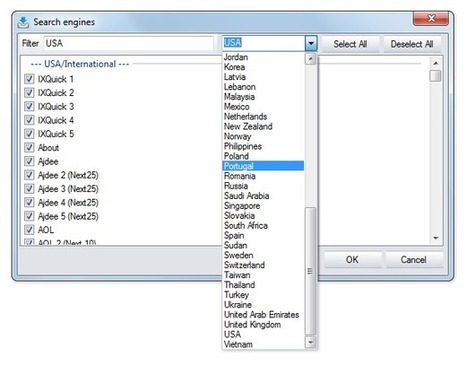The width and height of the screenshot is (467, 365).
Task: Uncheck the IXQuick 2 checkbox
Action: click(29, 93)
